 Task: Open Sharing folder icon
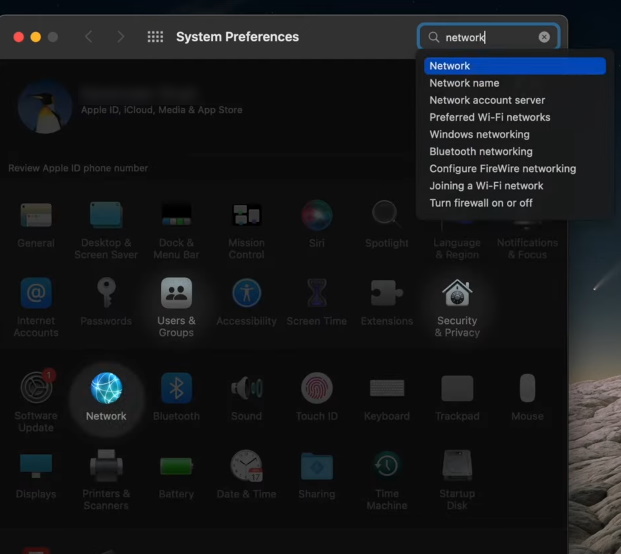coord(317,466)
